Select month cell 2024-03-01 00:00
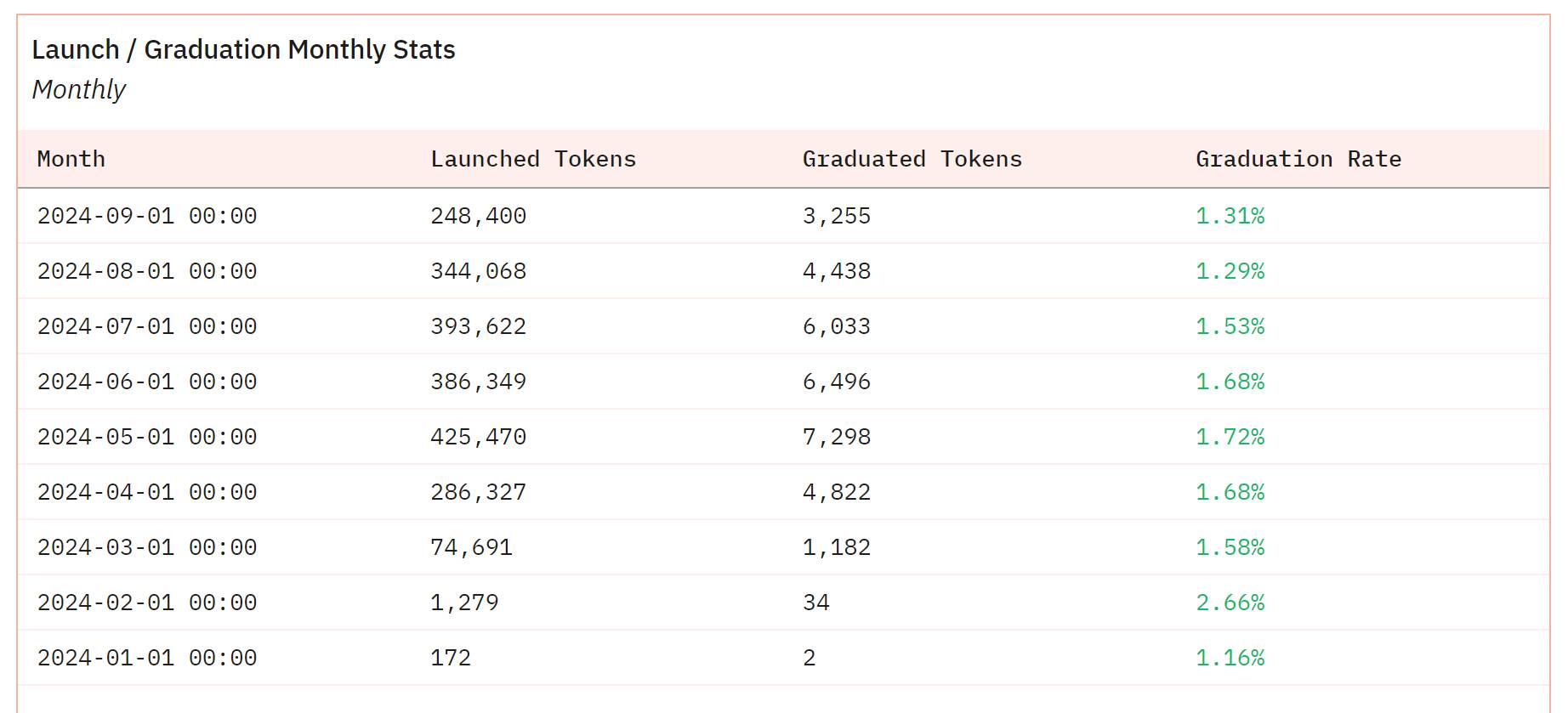This screenshot has width=1568, height=713. [147, 547]
